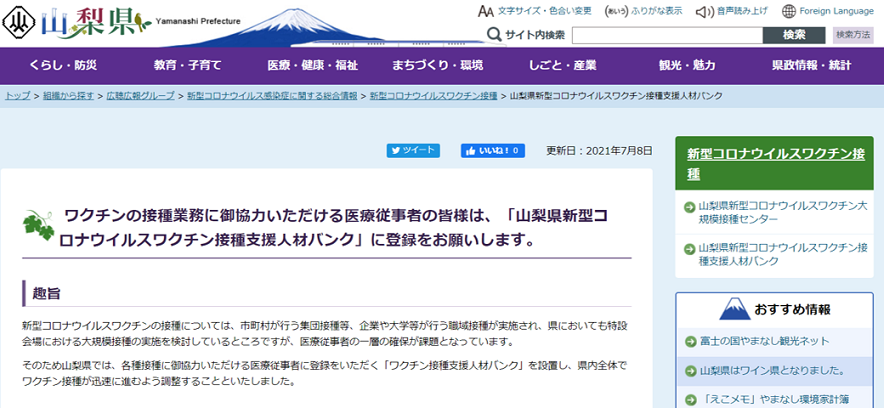Click the 趣旨 section heading
The width and height of the screenshot is (884, 408).
pos(47,294)
